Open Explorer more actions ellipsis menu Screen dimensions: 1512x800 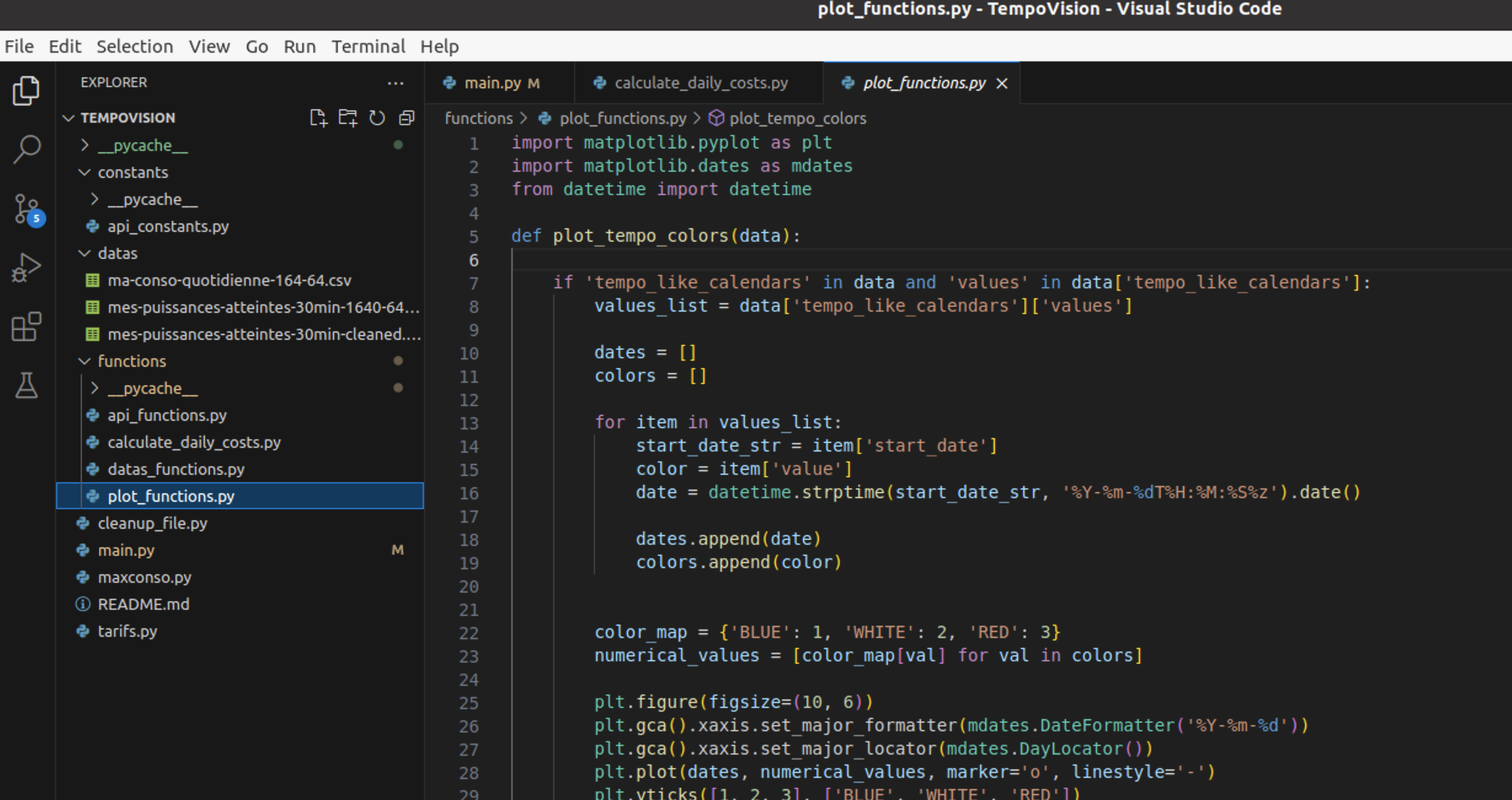396,83
